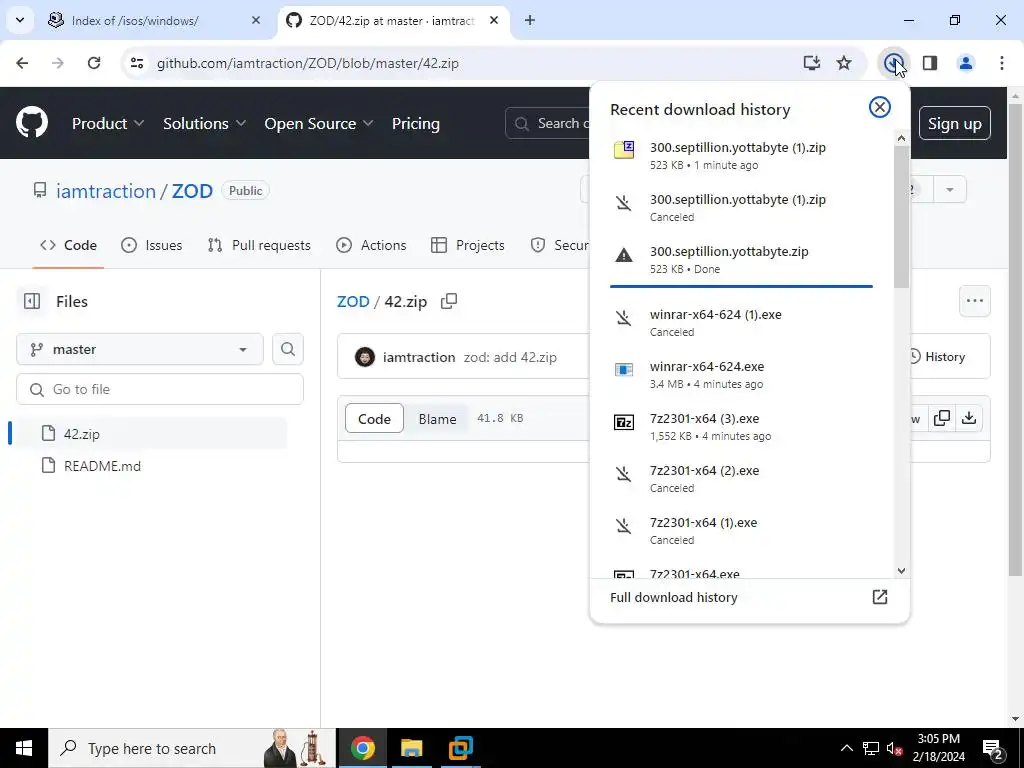Open Chrome downloads icon in toolbar

point(893,63)
